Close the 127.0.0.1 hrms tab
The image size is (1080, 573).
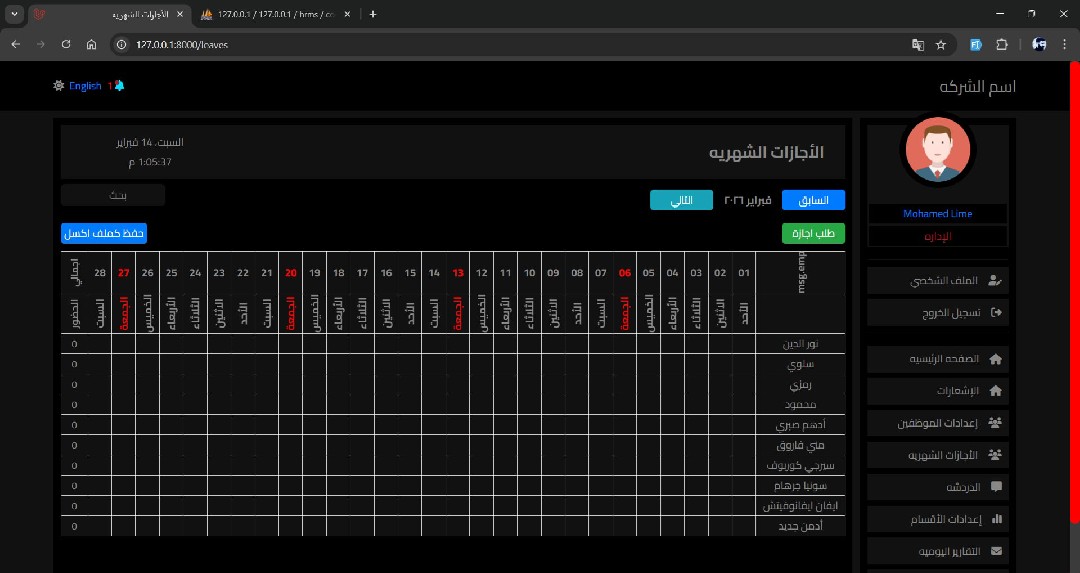(347, 14)
